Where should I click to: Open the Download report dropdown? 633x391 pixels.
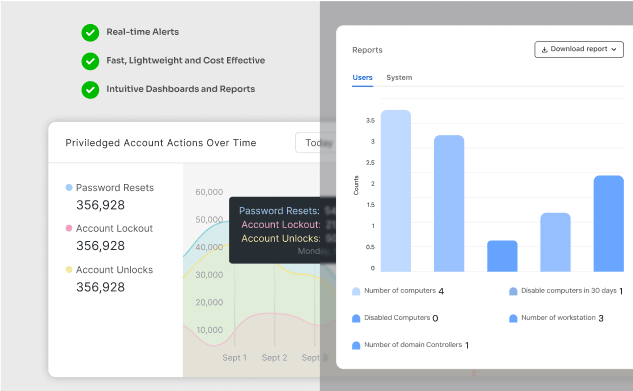click(579, 49)
